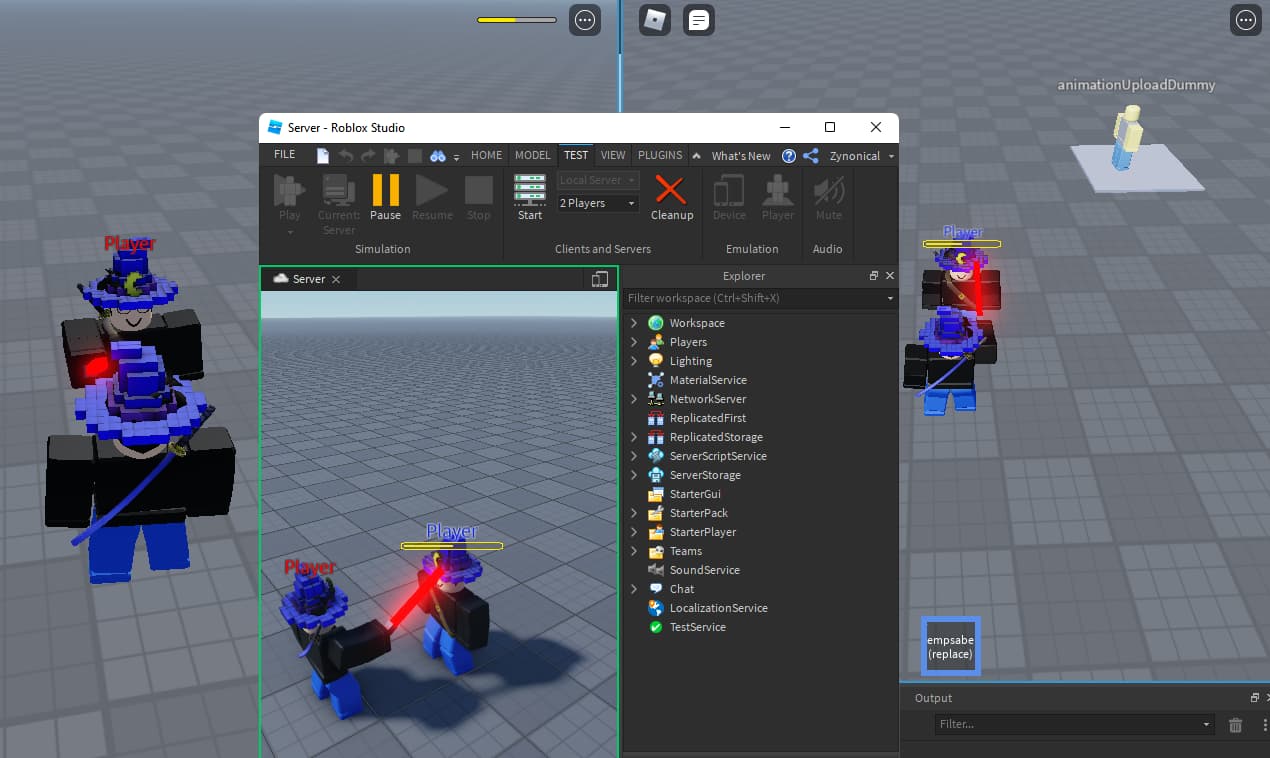Screen dimensions: 1270x758
Task: Open the 2 Players dropdown
Action: point(598,203)
